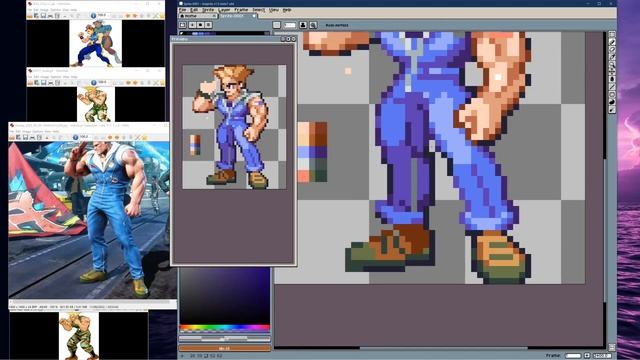640x360 pixels.
Task: Click the orange foreground color bar
Action: click(x=224, y=348)
